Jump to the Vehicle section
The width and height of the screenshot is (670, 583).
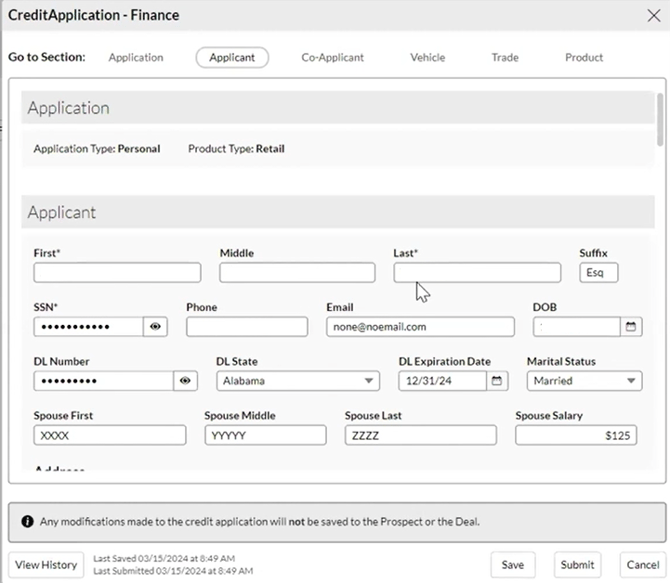(x=427, y=57)
